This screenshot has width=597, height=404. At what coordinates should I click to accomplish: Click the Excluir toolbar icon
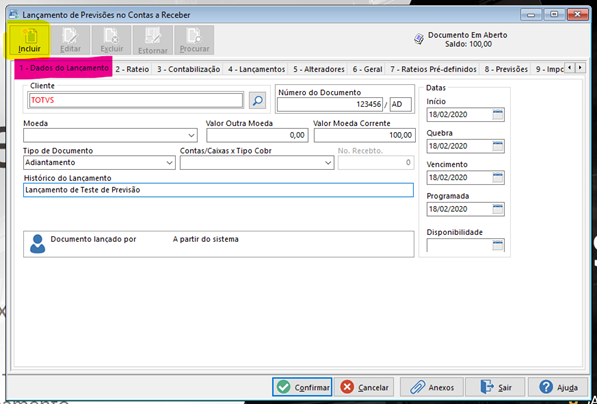[x=112, y=40]
